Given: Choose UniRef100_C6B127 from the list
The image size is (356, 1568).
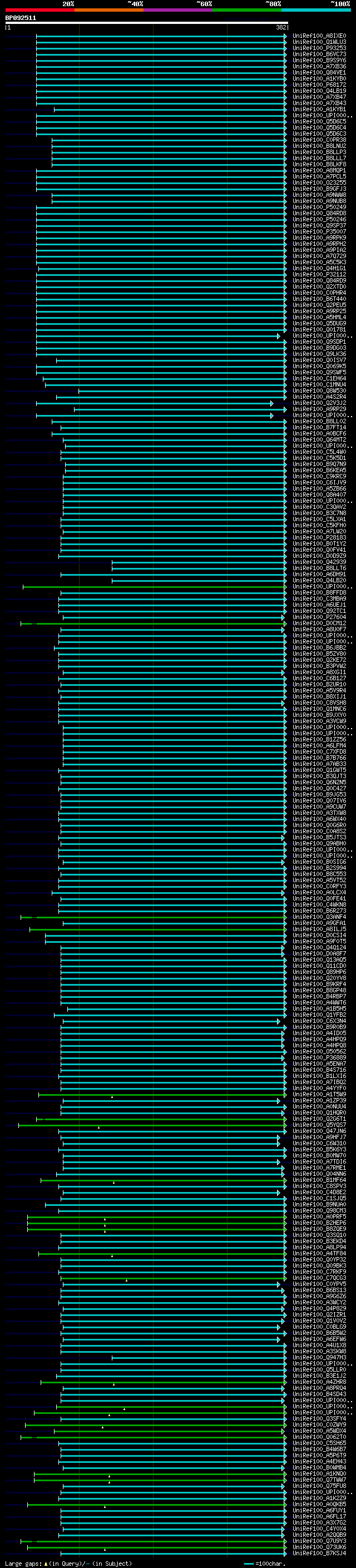Looking at the screenshot, I should 319,678.
